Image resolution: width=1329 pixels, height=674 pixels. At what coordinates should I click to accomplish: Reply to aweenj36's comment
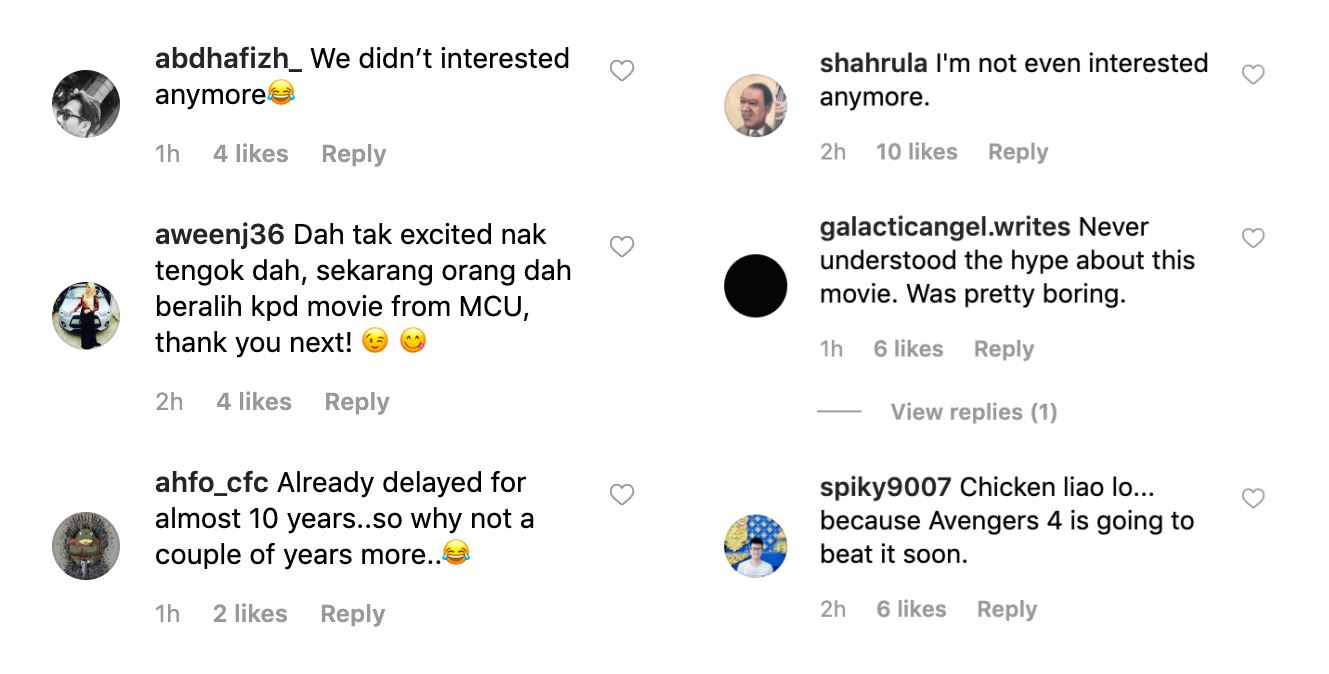pos(356,402)
